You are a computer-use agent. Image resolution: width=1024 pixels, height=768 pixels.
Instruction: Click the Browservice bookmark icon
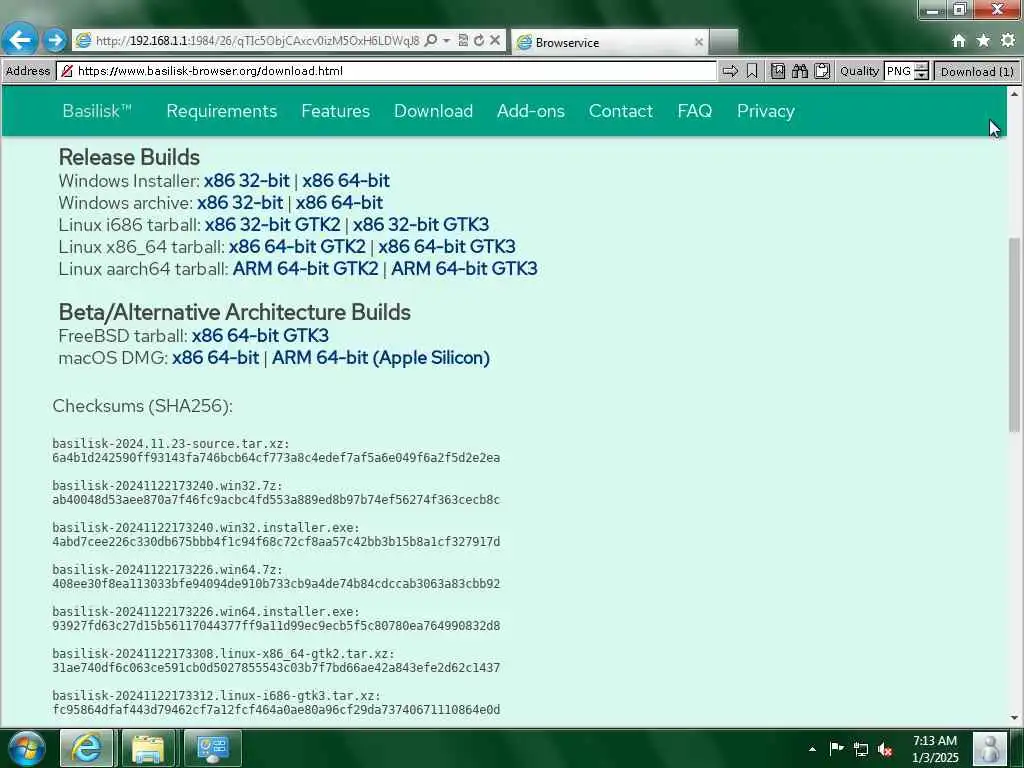point(752,71)
